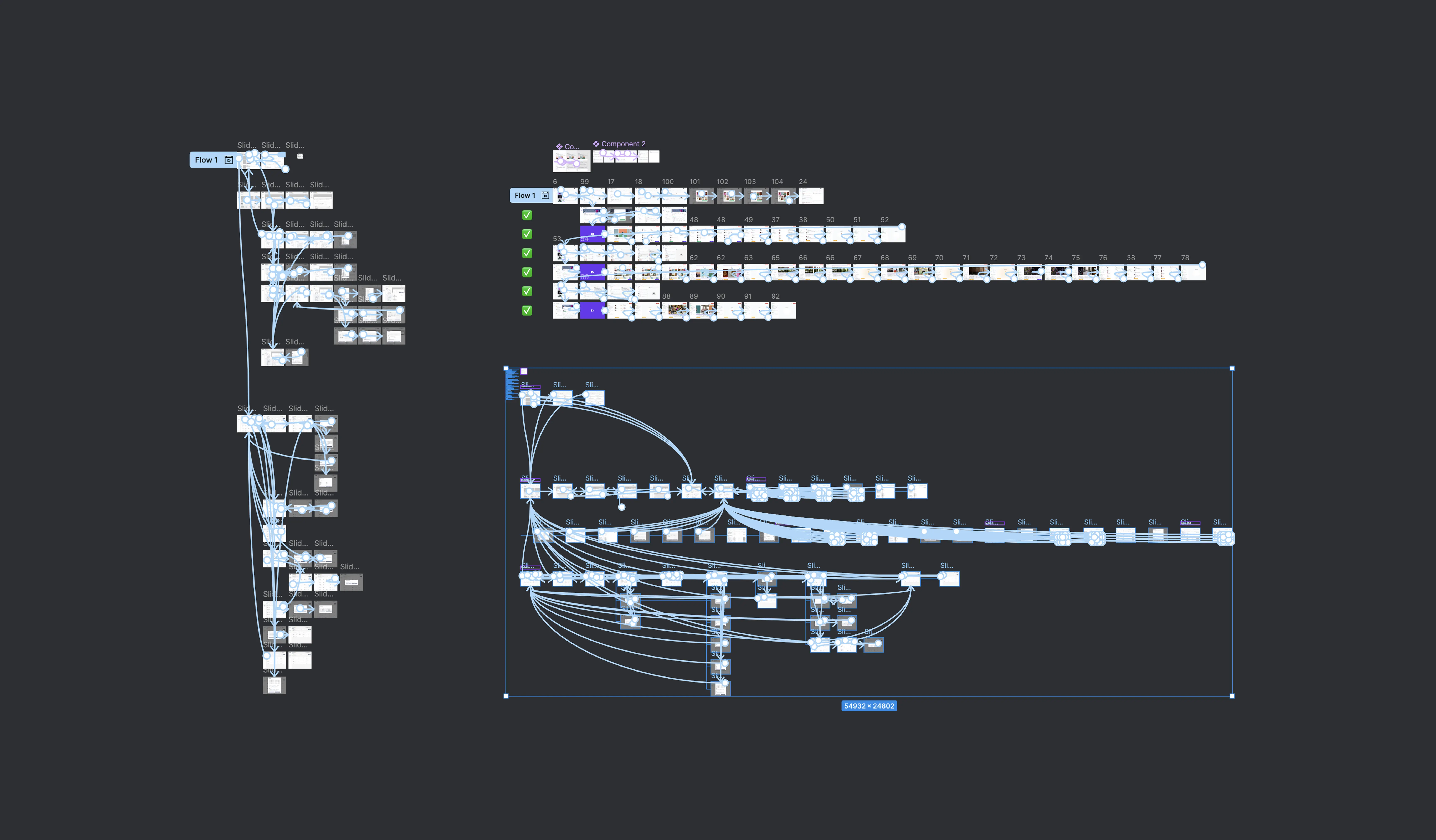The image size is (1436, 840).
Task: Select the frame labeled 37
Action: (784, 234)
